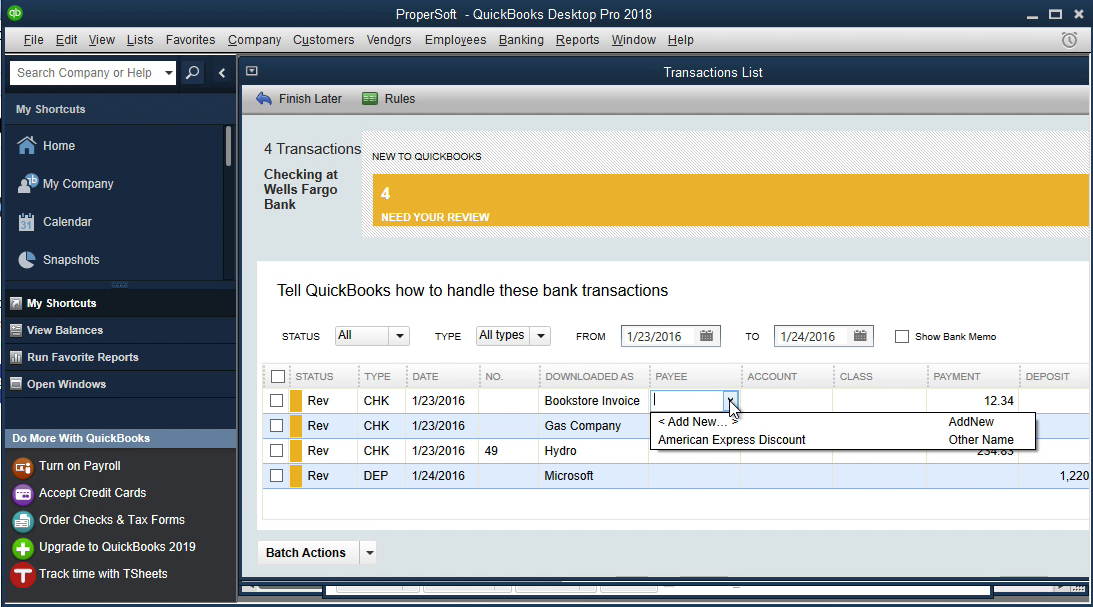Open the Vendors menu
Viewport: 1093px width, 607px height.
click(389, 40)
